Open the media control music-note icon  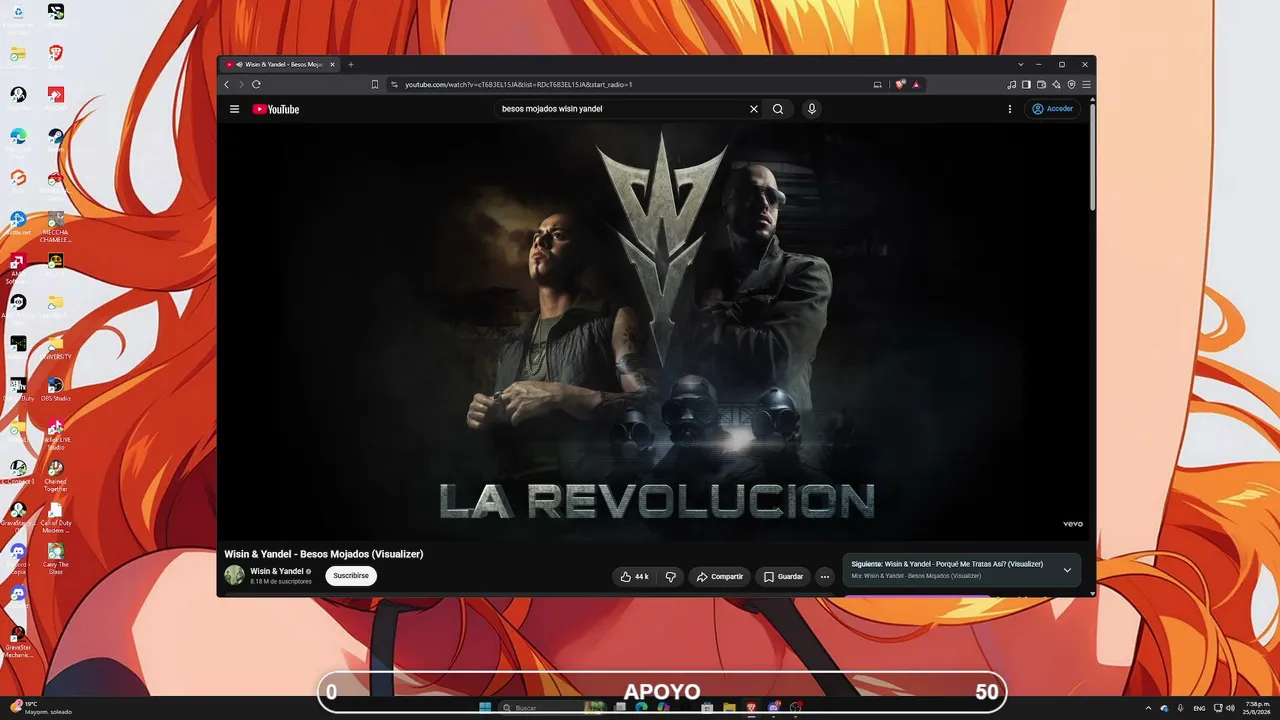tap(1012, 84)
